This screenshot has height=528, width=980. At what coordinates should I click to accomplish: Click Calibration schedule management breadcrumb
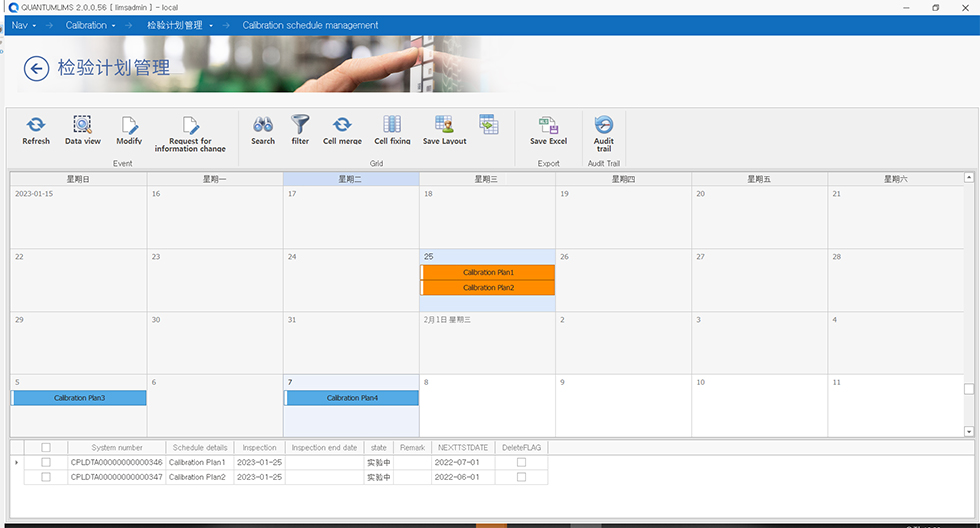(310, 25)
